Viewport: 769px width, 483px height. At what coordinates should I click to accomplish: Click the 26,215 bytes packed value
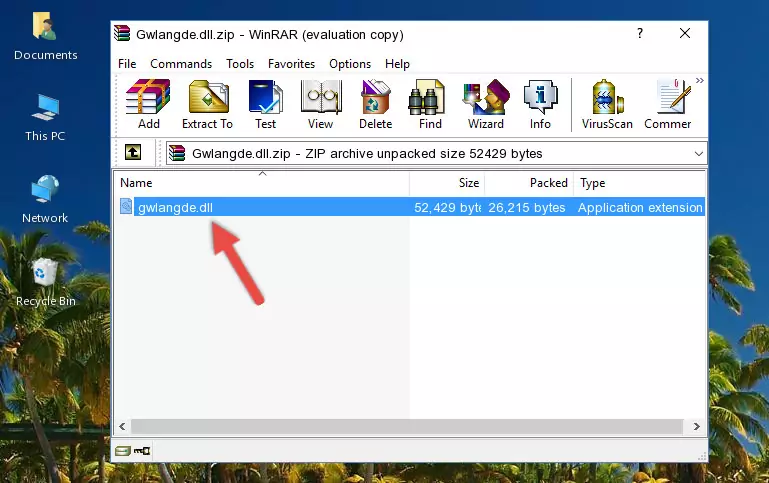pos(527,207)
